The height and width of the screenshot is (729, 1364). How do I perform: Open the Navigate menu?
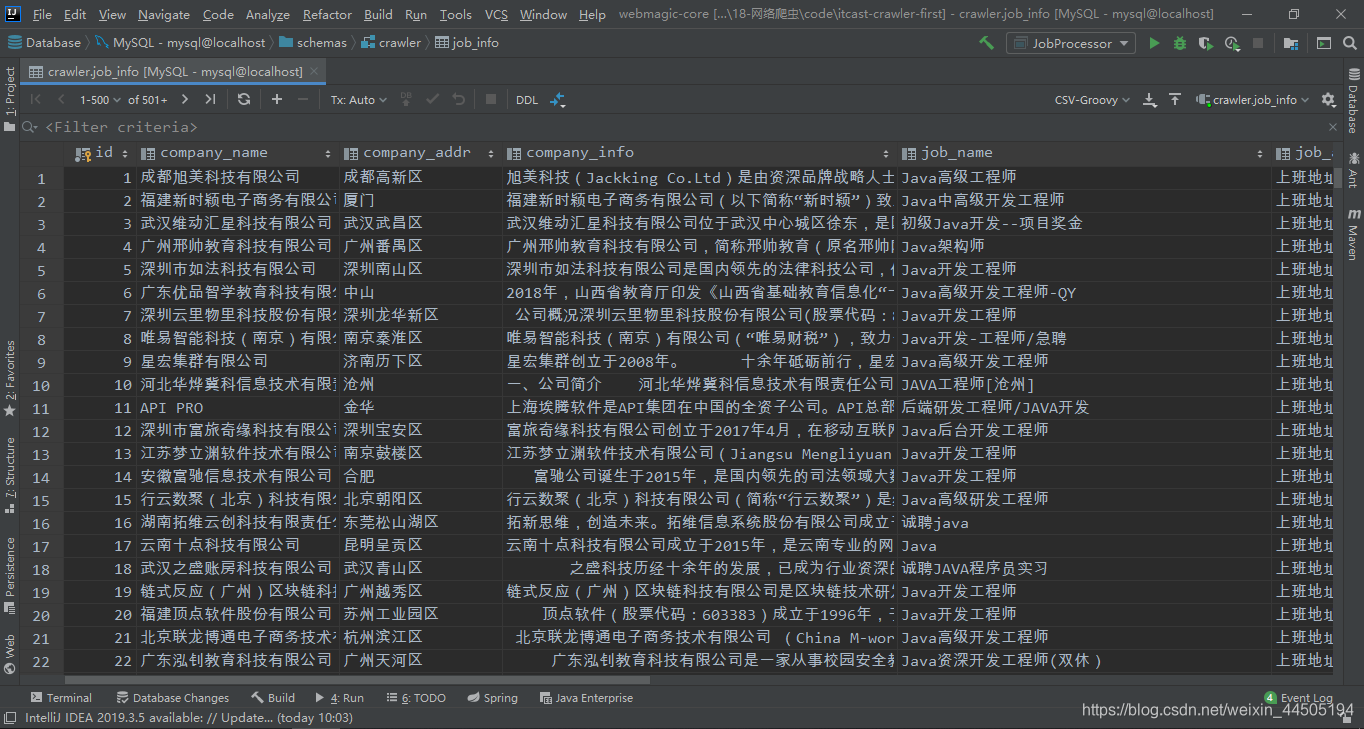pyautogui.click(x=164, y=14)
